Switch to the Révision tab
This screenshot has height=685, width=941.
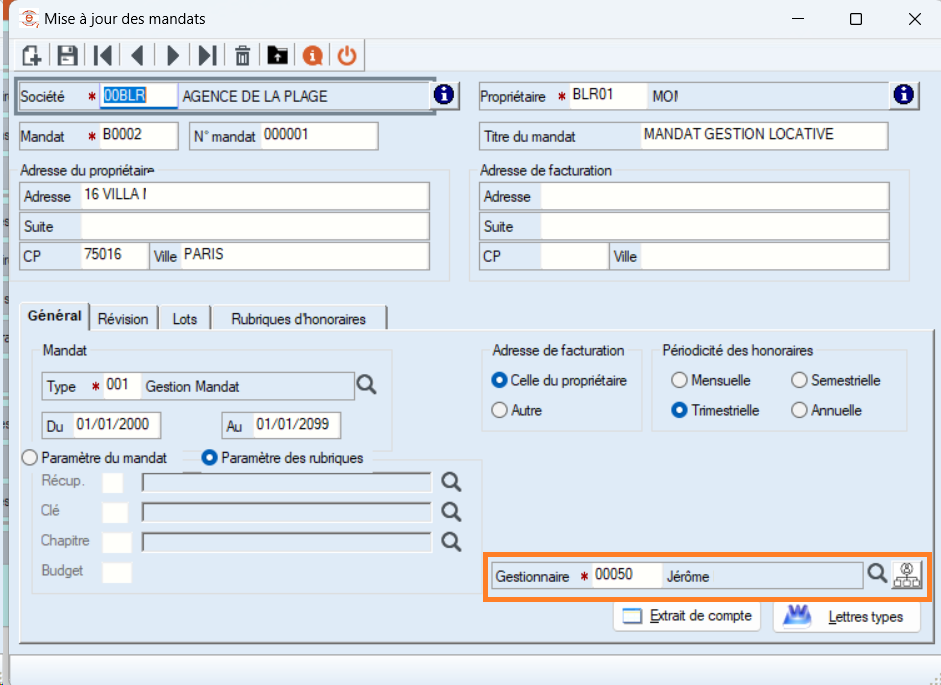[x=123, y=319]
